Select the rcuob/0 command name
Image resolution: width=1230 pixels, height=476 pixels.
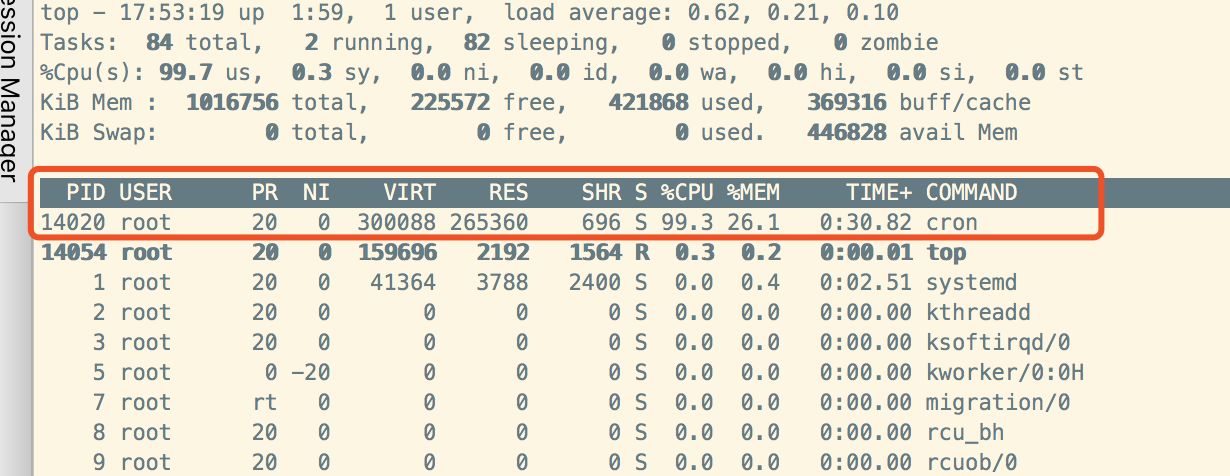coord(971,462)
